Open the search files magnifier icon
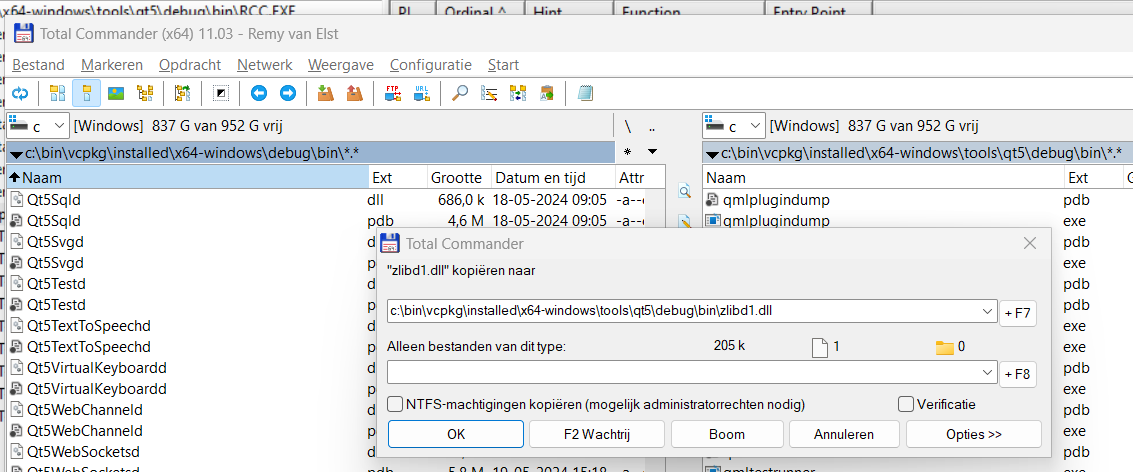Screen dimensions: 1133x472 [x=460, y=93]
